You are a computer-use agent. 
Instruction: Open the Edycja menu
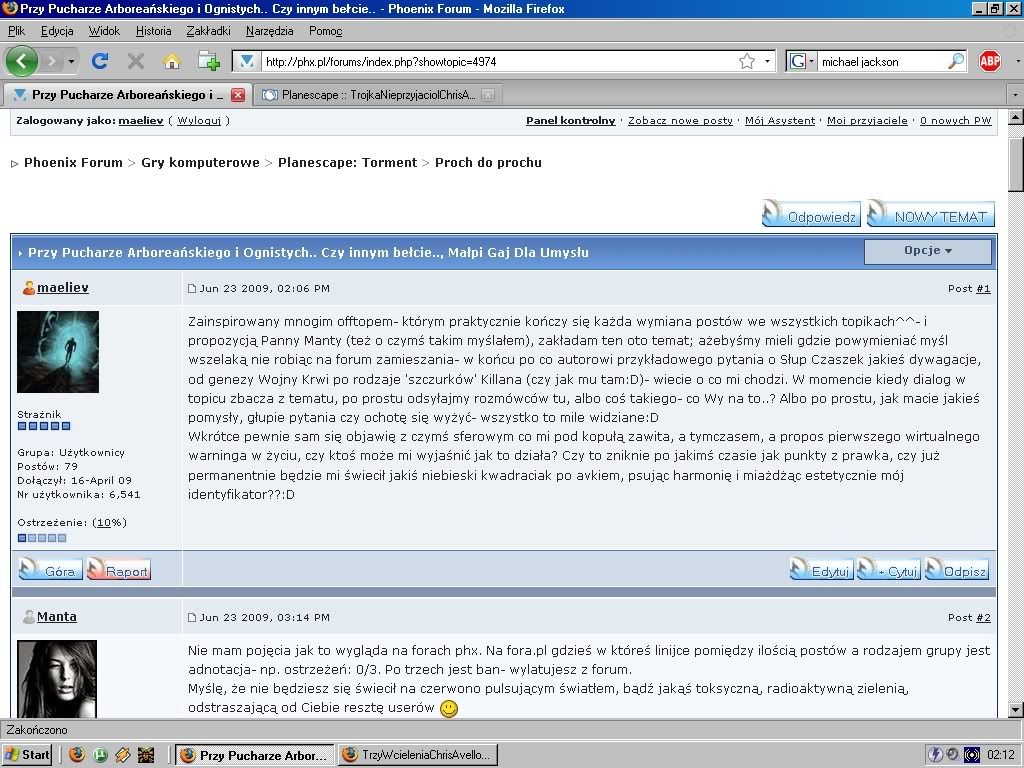click(57, 31)
